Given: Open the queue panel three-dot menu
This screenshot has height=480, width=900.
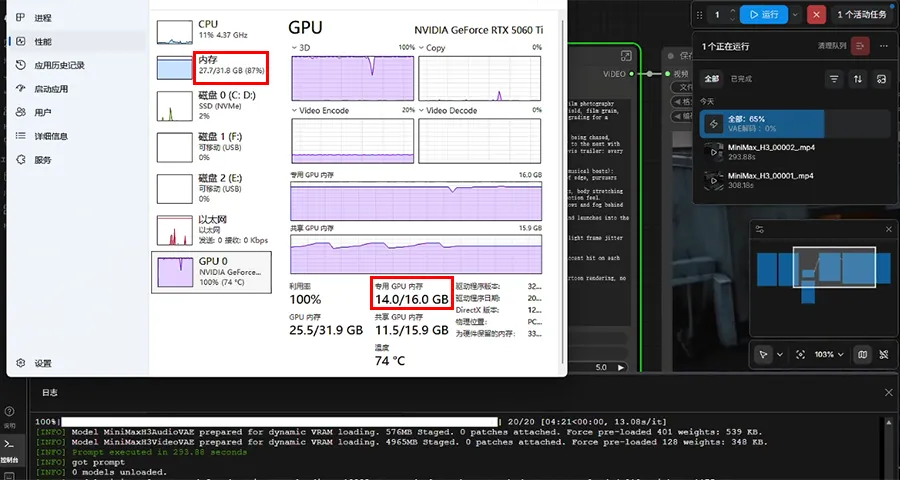Looking at the screenshot, I should tap(883, 46).
